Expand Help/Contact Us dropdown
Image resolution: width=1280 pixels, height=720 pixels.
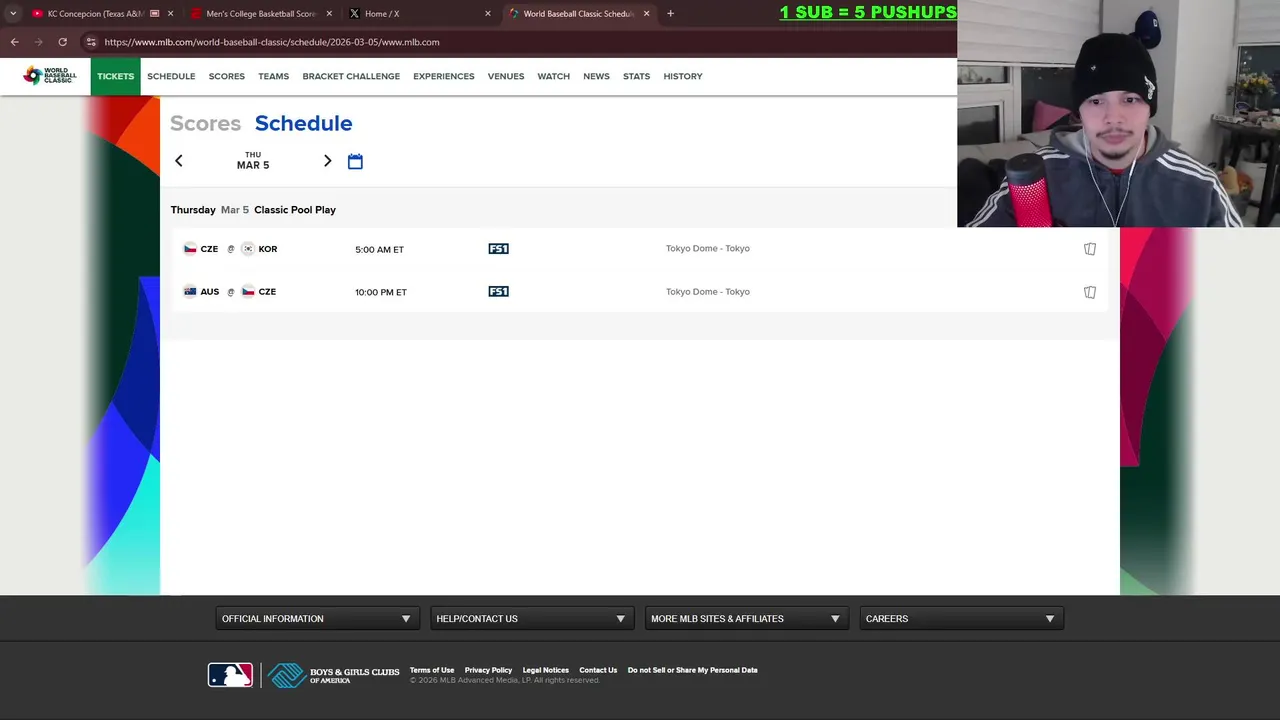click(x=531, y=619)
